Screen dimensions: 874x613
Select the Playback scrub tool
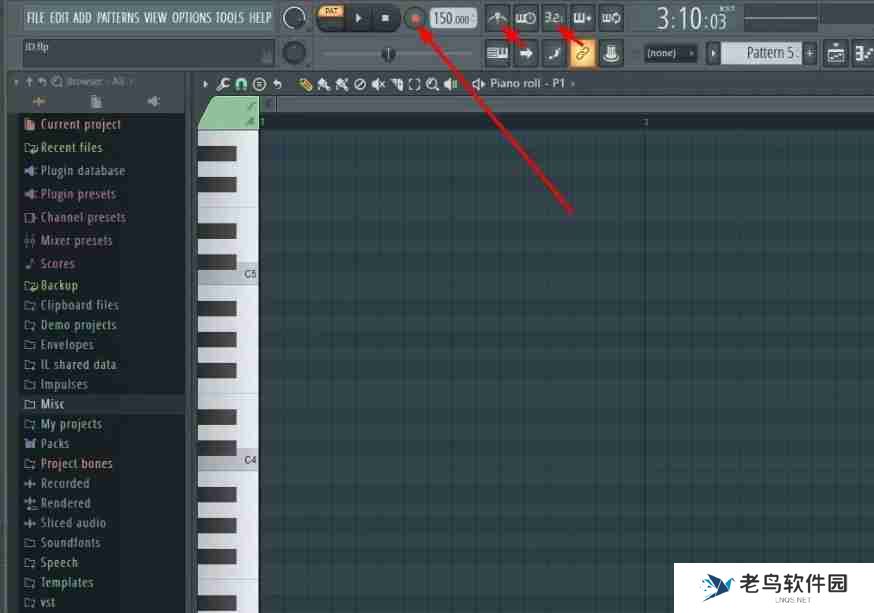point(450,84)
